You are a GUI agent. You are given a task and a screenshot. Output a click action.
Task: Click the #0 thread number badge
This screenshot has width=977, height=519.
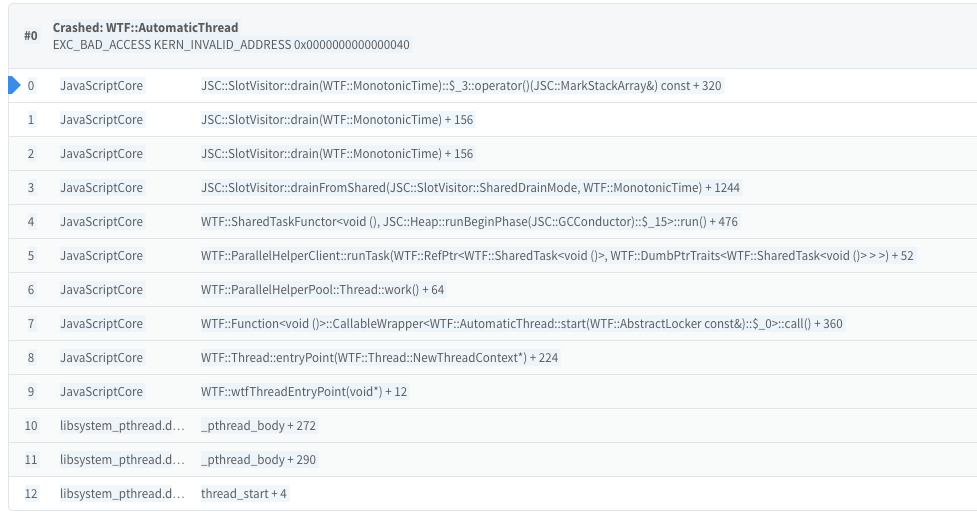pyautogui.click(x=30, y=35)
